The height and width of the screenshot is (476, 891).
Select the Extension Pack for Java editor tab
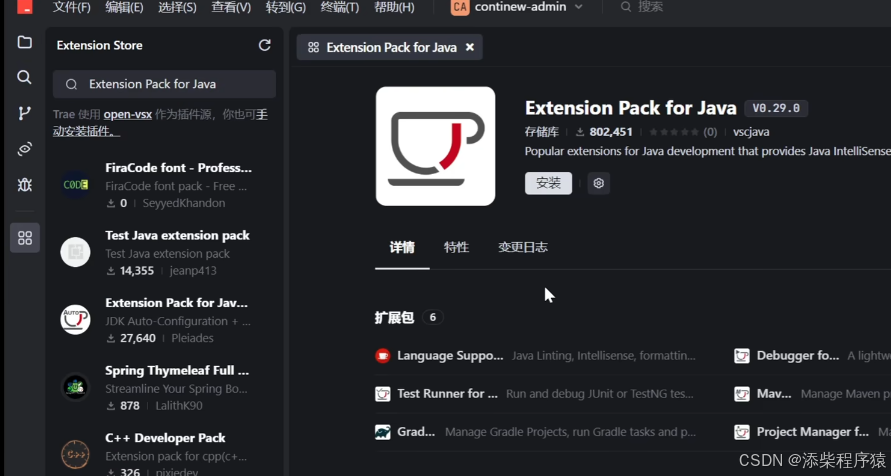(x=390, y=47)
